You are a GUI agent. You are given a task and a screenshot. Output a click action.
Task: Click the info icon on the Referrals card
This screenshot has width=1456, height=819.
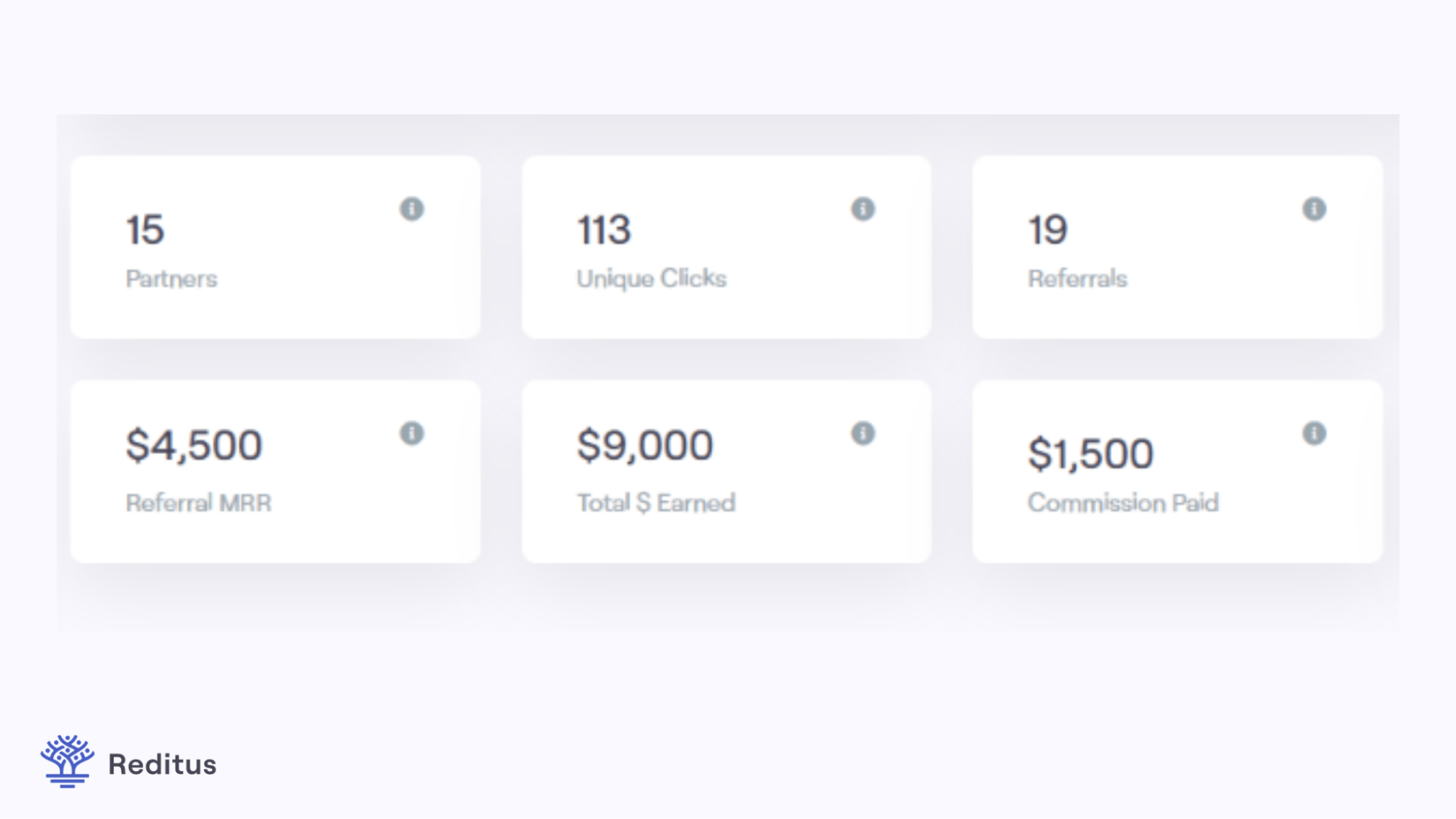click(x=1313, y=210)
